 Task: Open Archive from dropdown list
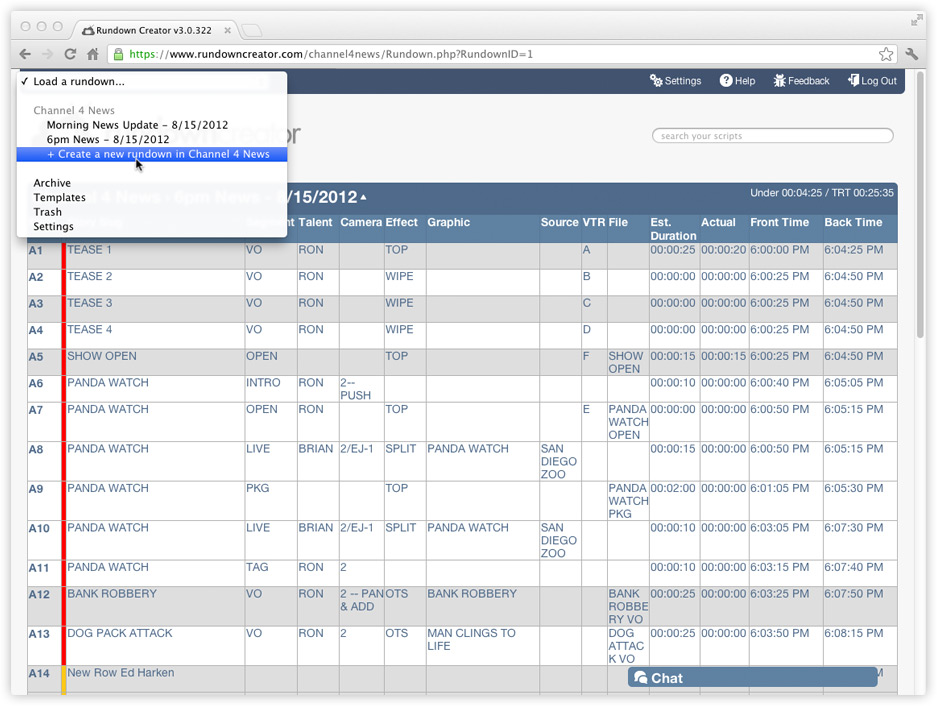point(52,183)
